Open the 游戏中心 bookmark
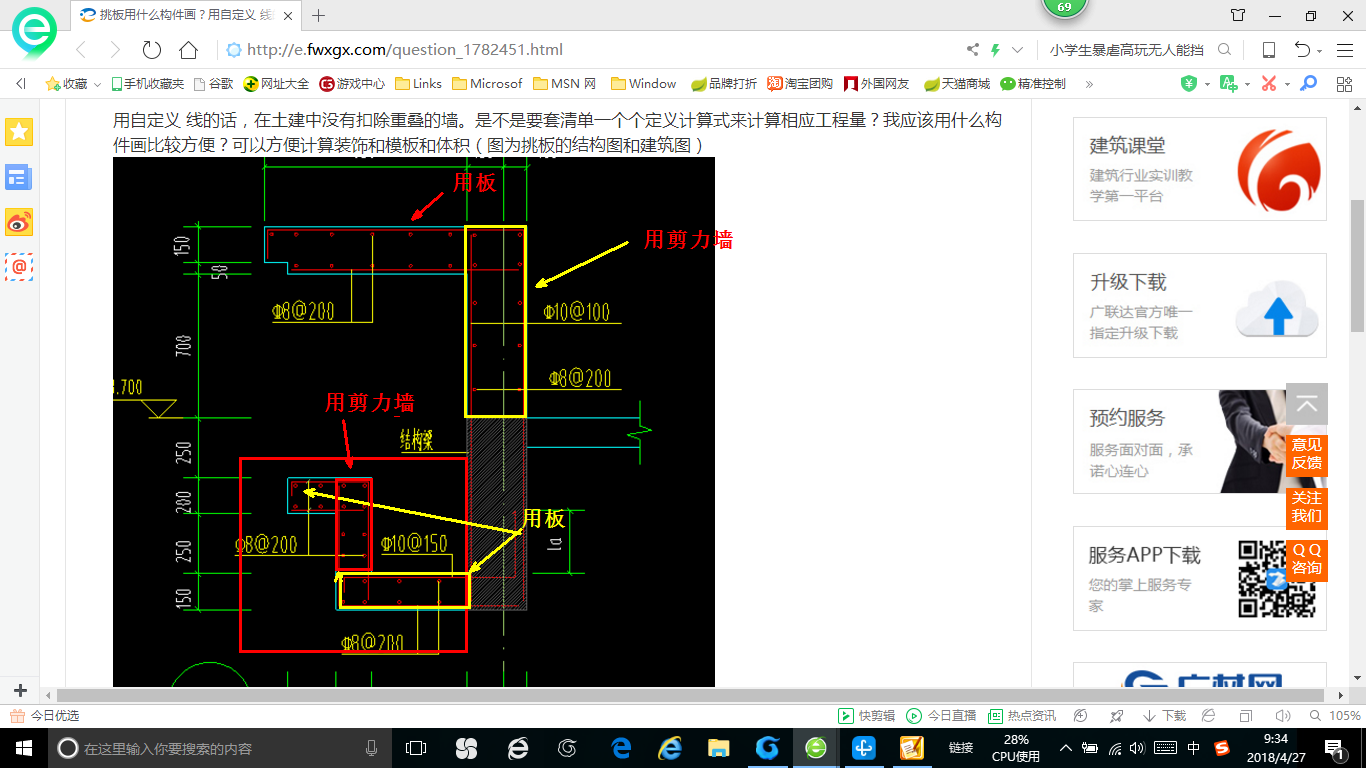Image resolution: width=1366 pixels, height=768 pixels. 352,84
